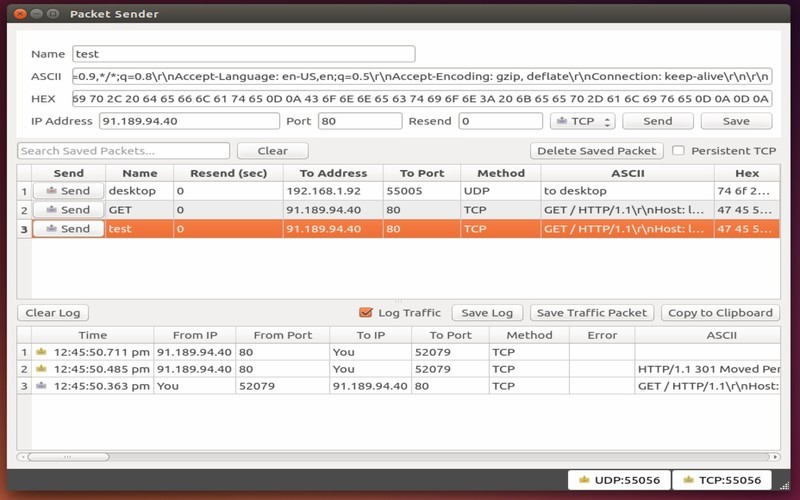Uncheck the Log Traffic checkbox
The width and height of the screenshot is (800, 500).
coord(365,313)
